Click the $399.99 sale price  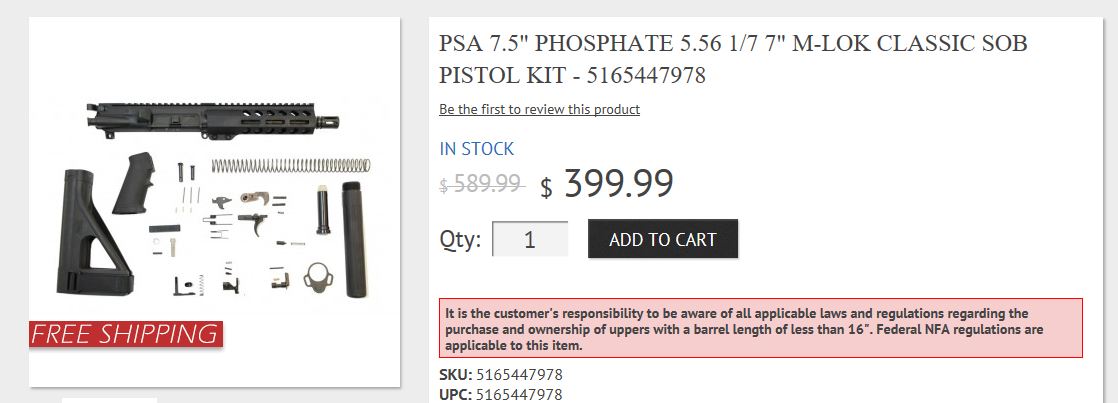click(x=607, y=183)
